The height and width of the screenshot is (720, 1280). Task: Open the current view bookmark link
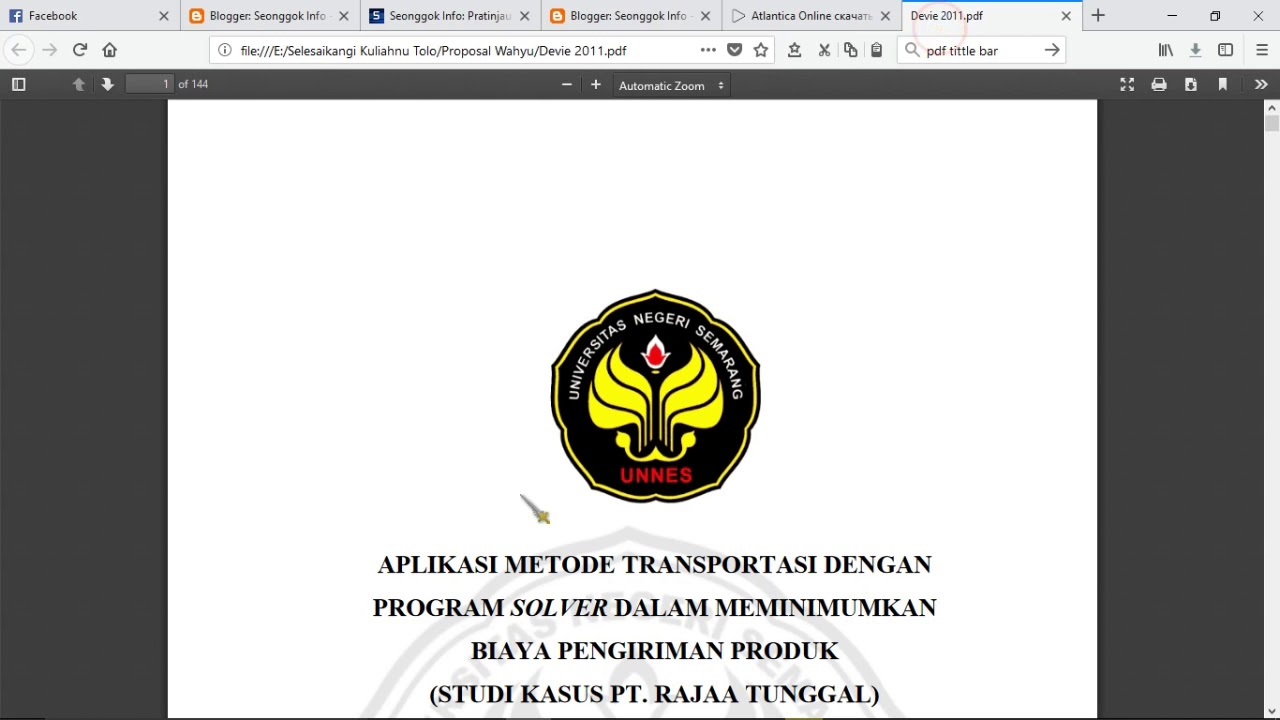click(1222, 85)
